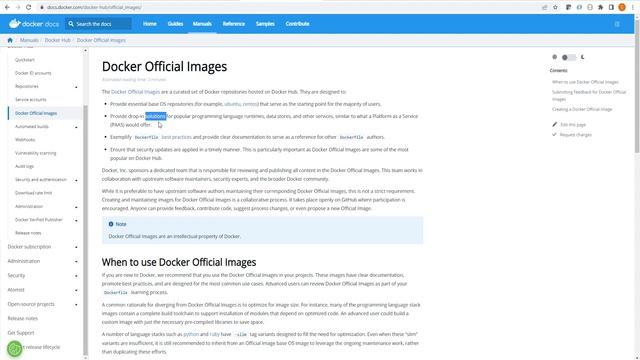Expand the top-level Administration section arrow
The image size is (640, 360).
[x=76, y=262]
